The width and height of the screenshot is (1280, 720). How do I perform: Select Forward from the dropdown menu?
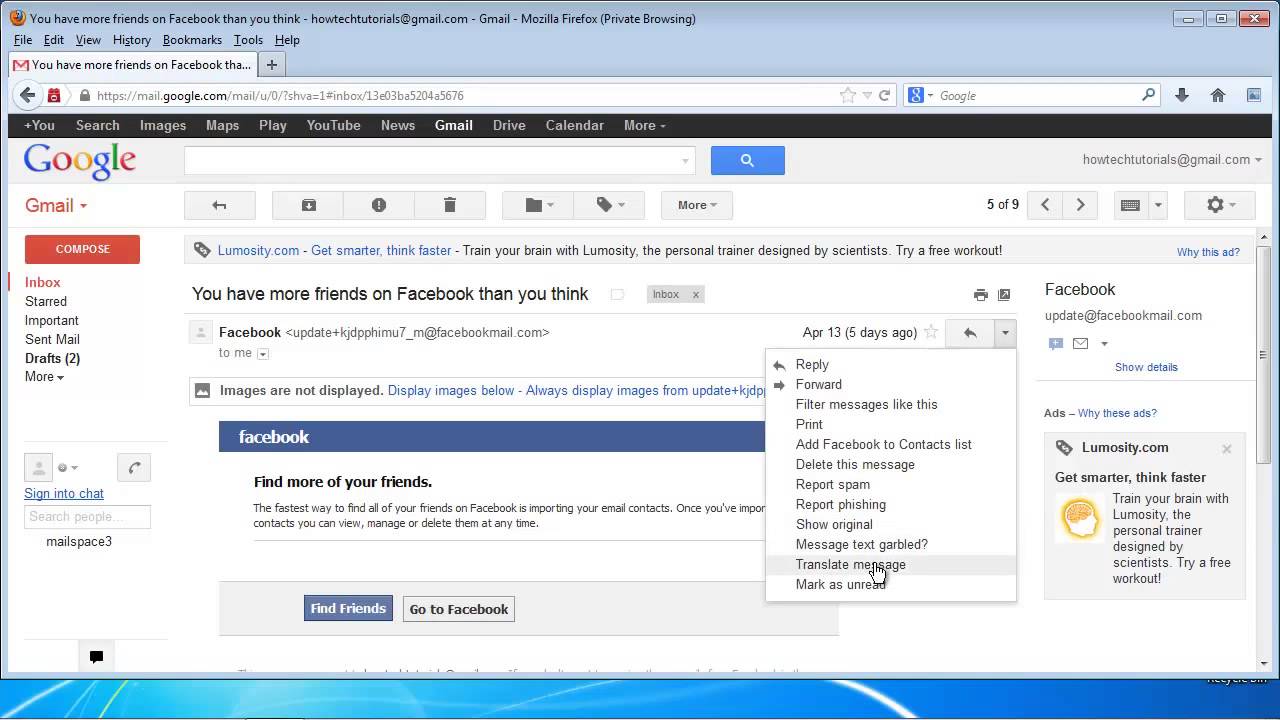890,385
